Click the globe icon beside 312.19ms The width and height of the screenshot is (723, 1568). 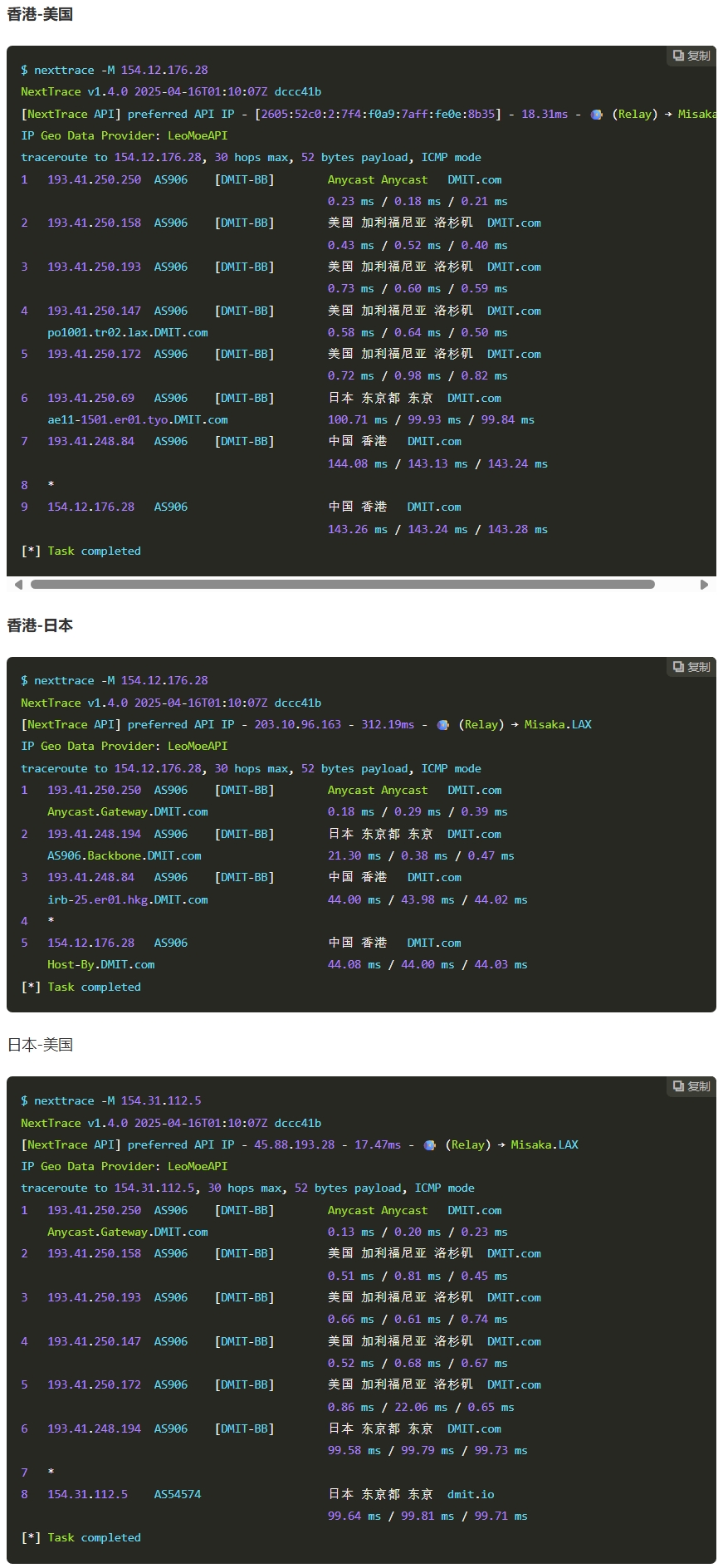click(x=443, y=725)
